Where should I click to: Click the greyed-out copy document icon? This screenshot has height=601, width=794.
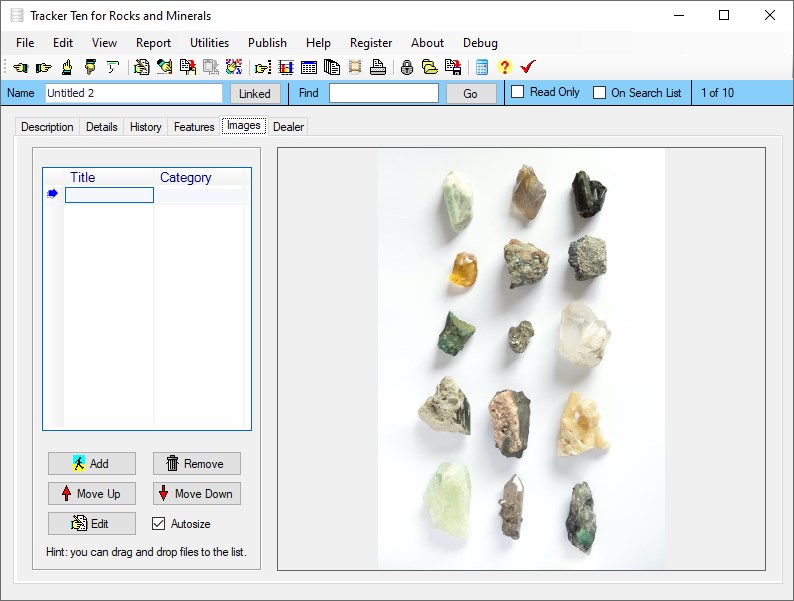[211, 67]
